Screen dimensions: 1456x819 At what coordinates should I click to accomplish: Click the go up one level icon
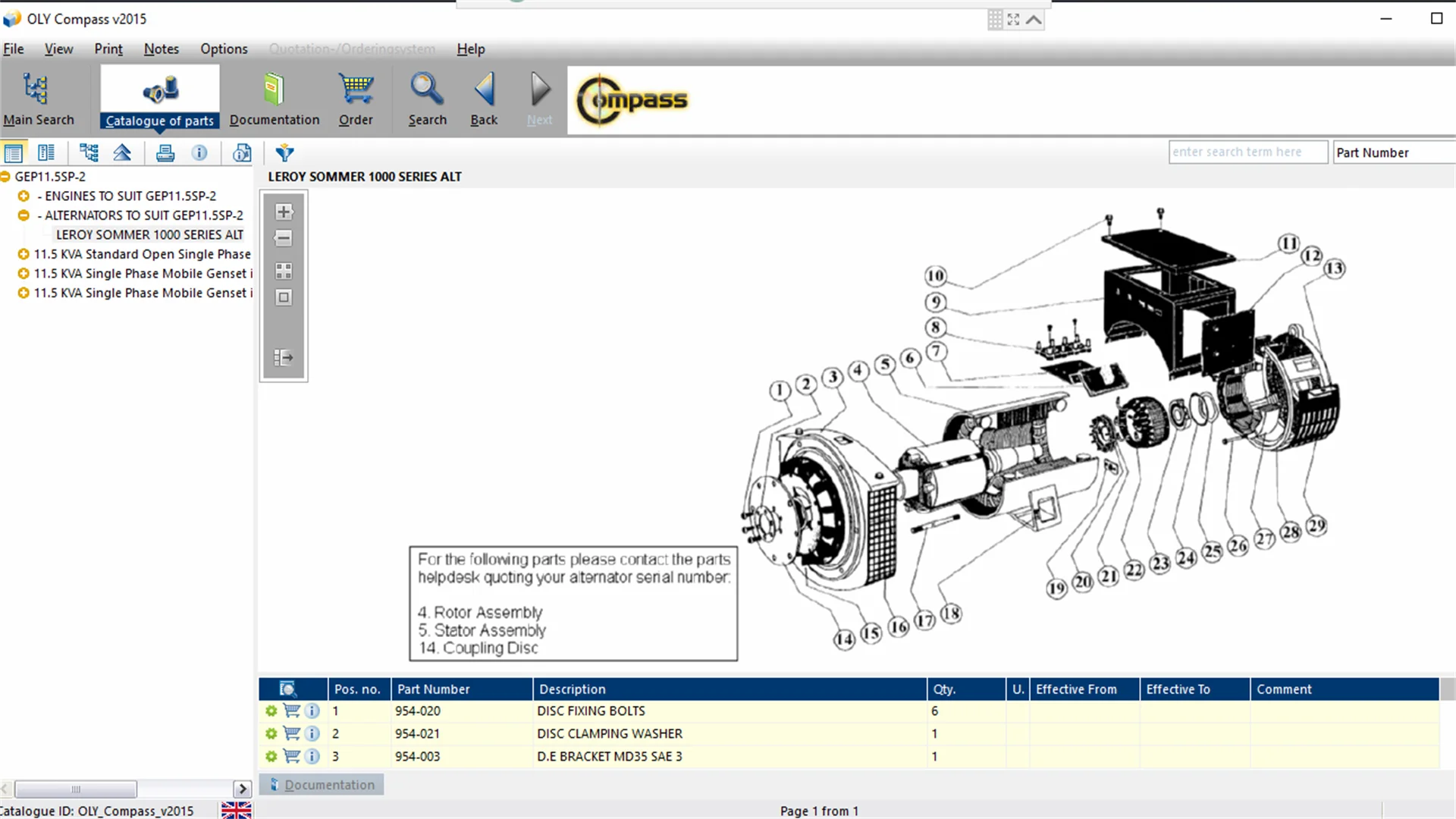[122, 153]
